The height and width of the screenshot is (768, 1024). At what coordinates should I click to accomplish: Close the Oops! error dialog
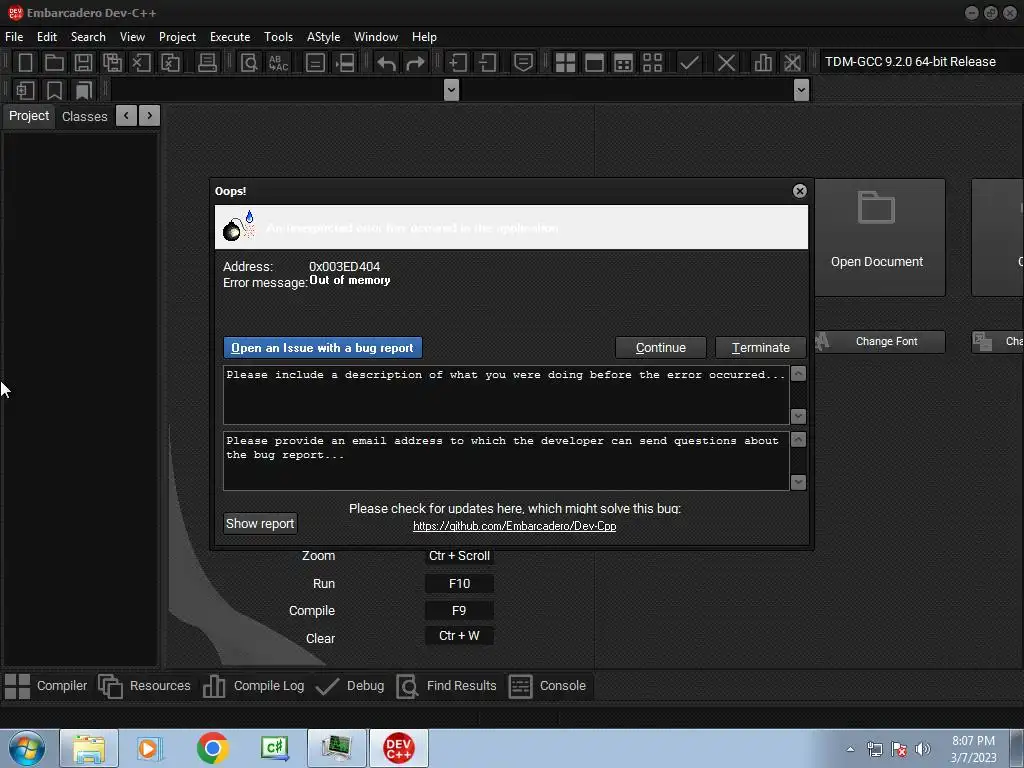(799, 191)
